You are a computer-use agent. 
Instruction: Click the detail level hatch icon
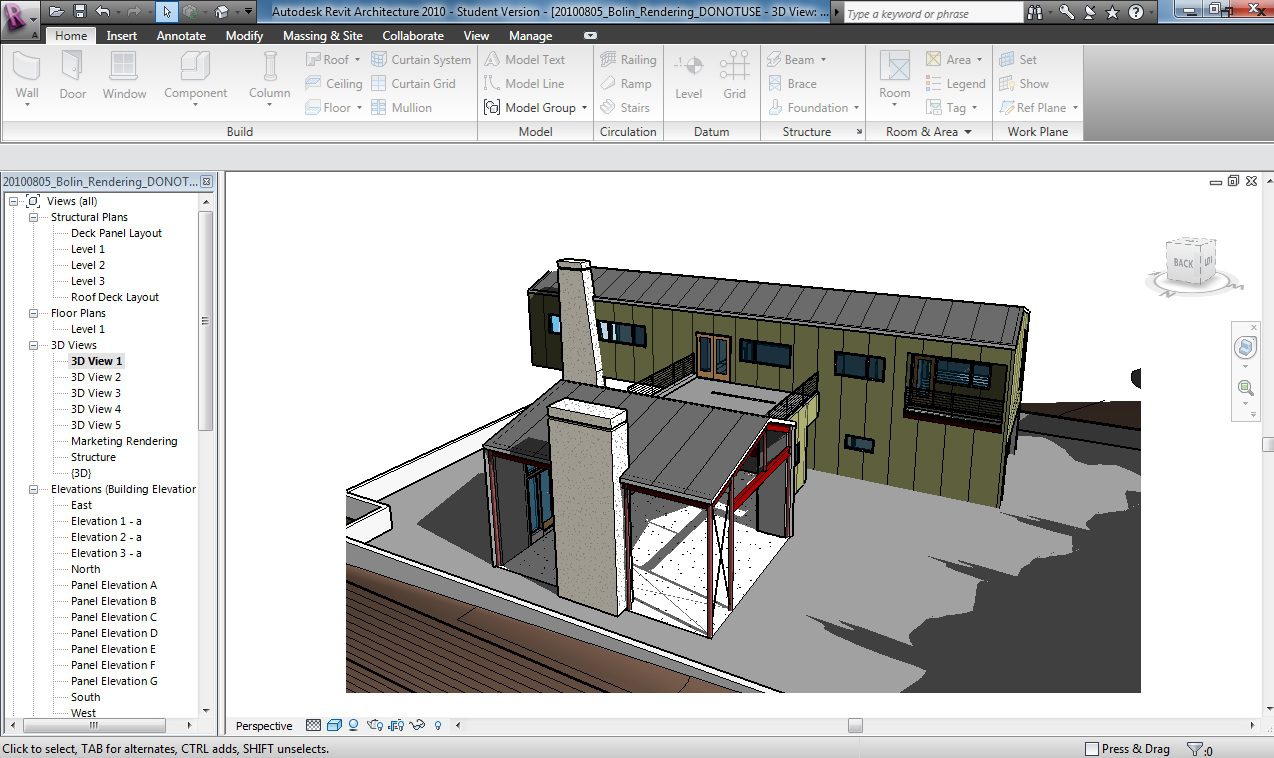pyautogui.click(x=314, y=726)
